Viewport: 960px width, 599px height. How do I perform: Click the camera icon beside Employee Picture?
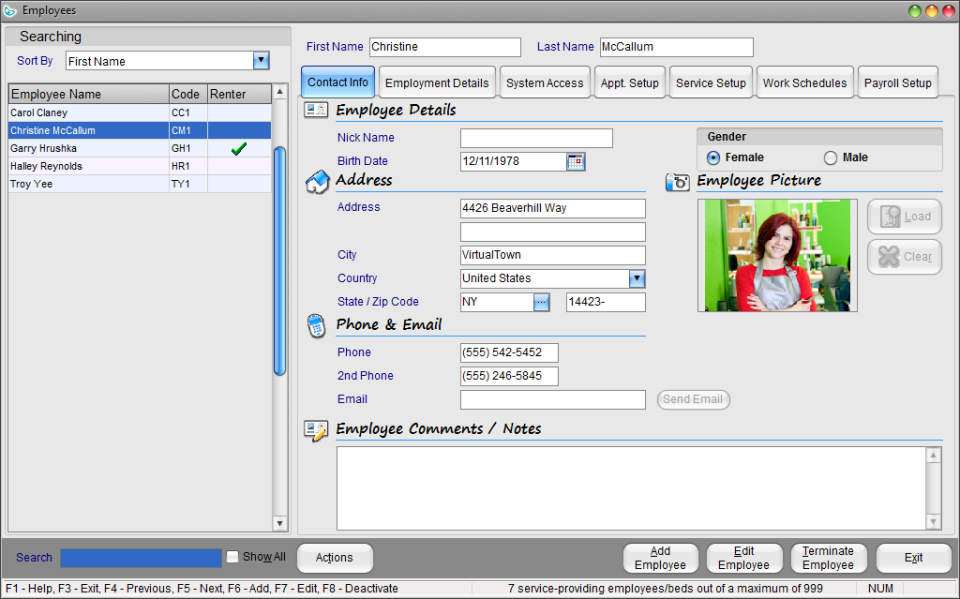[677, 182]
